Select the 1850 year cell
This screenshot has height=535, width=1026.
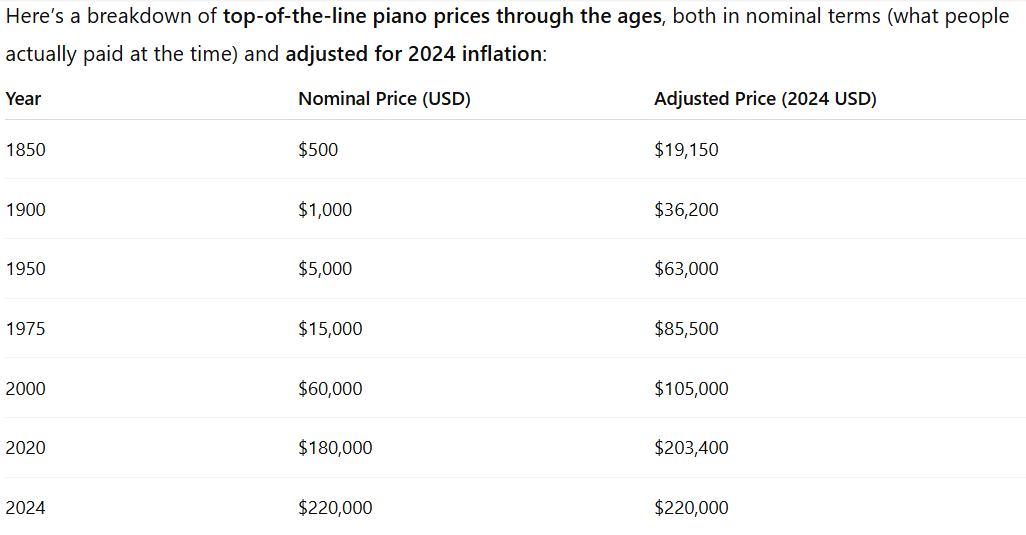tap(26, 150)
